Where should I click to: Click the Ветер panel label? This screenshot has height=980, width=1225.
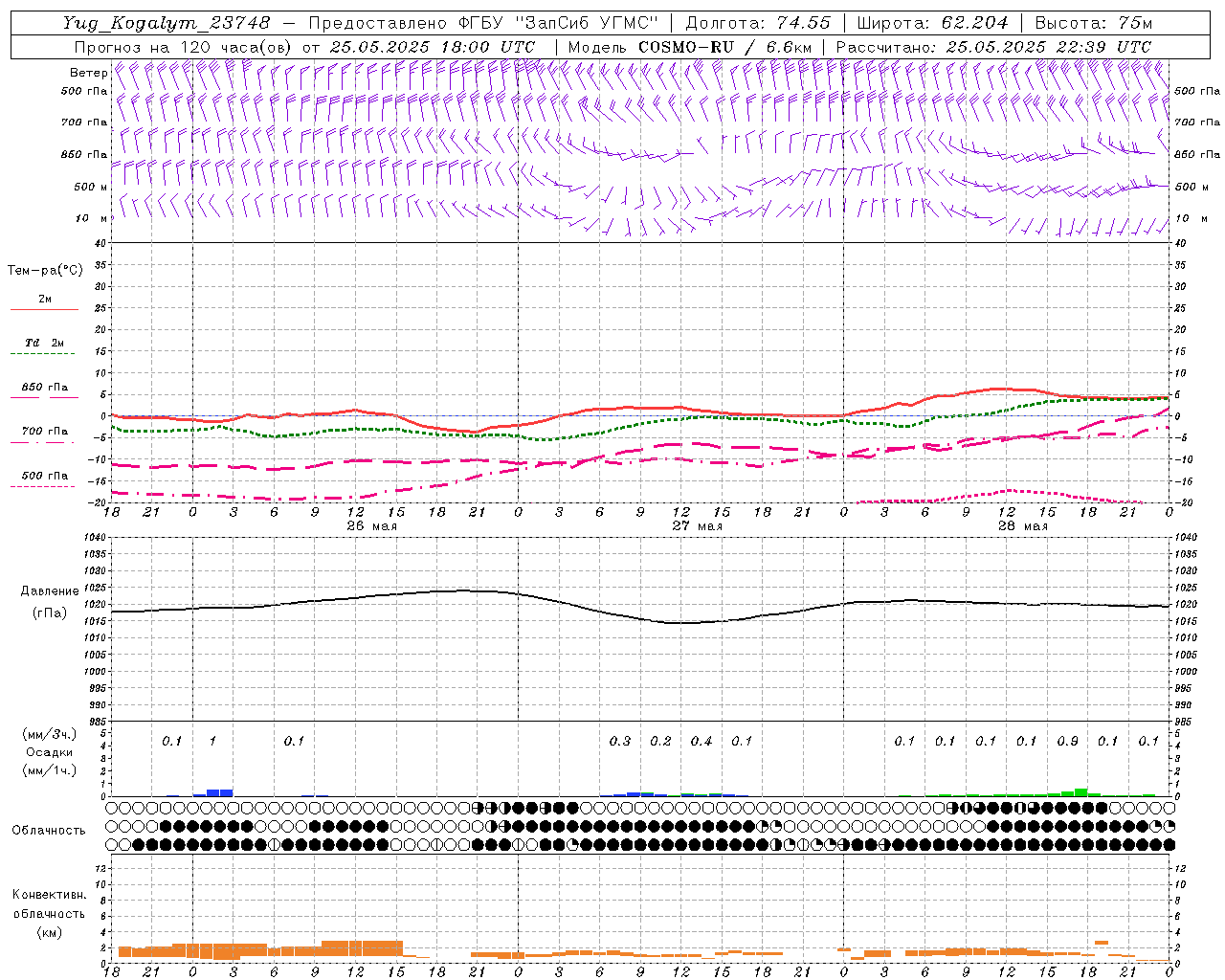tap(88, 73)
